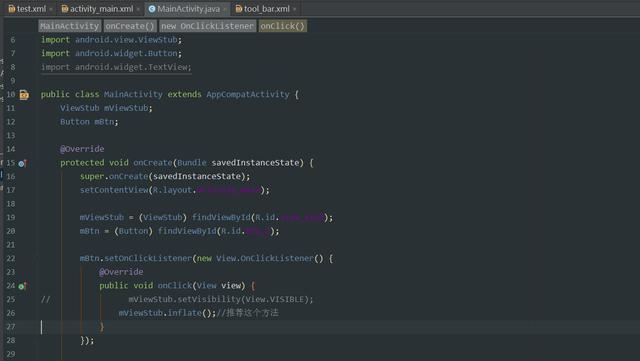Click savedInstanceState parameter on line 15
This screenshot has height=361, width=640.
pos(255,163)
